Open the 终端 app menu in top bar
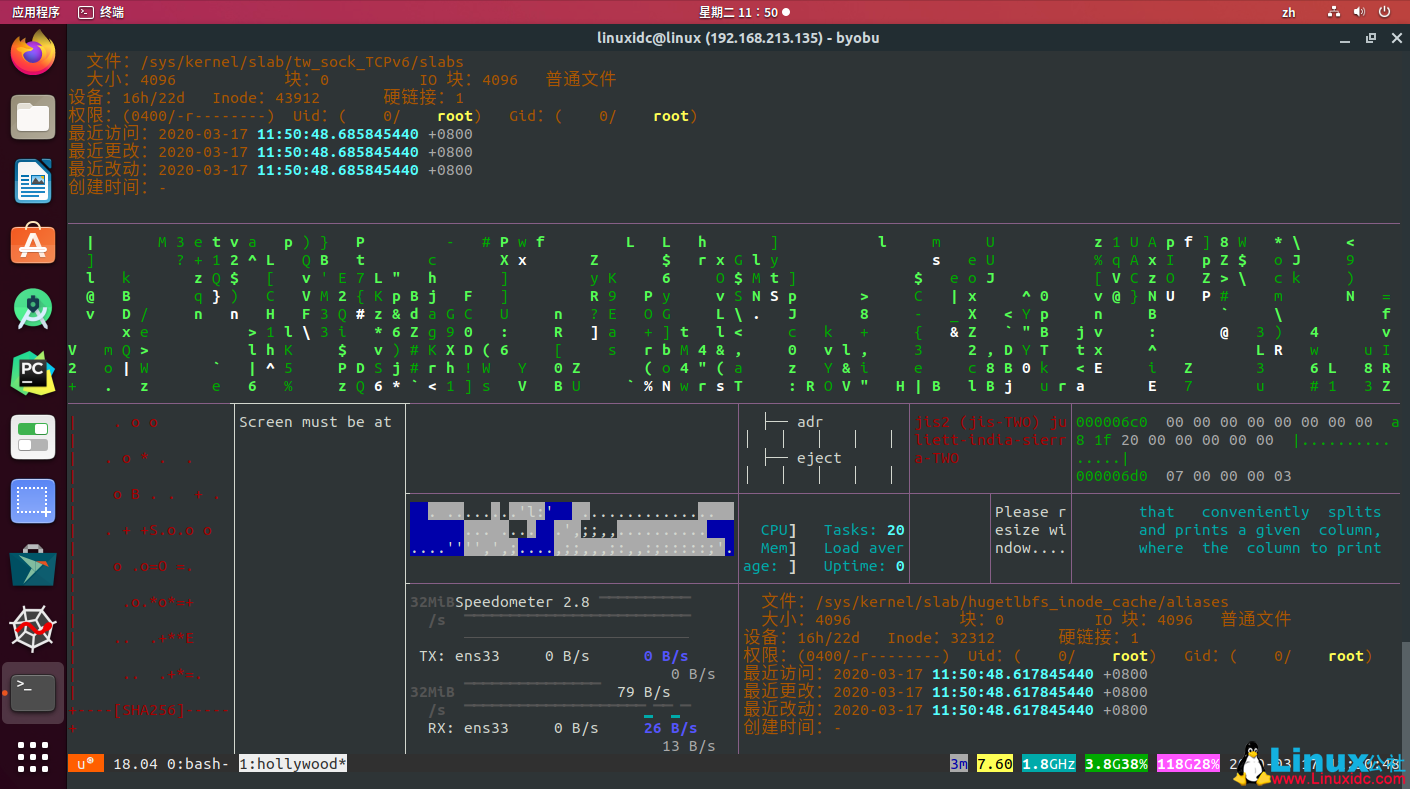 click(x=102, y=12)
